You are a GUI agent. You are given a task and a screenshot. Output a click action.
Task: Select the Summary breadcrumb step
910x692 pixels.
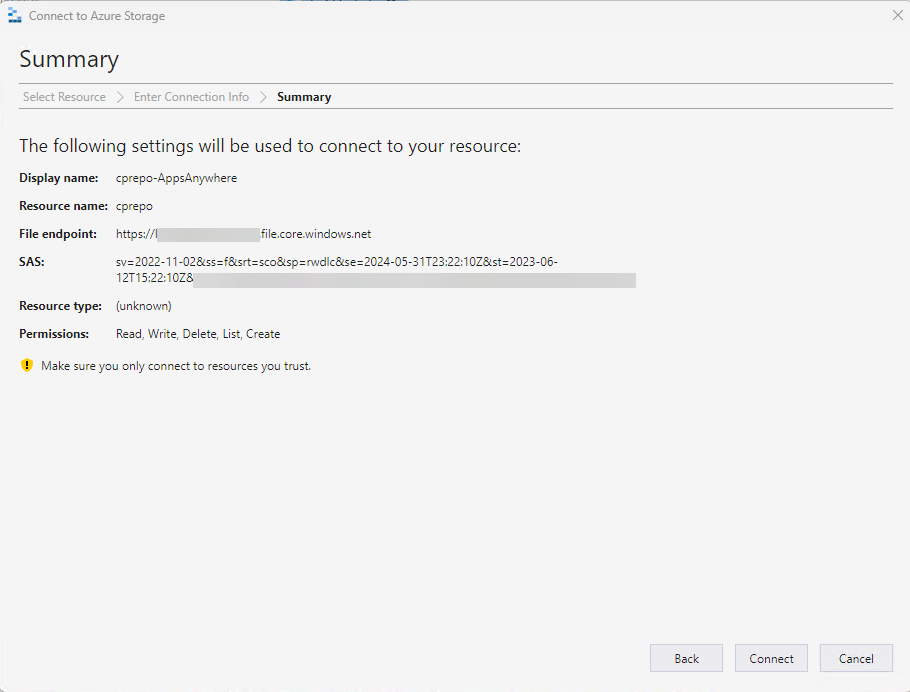[304, 97]
